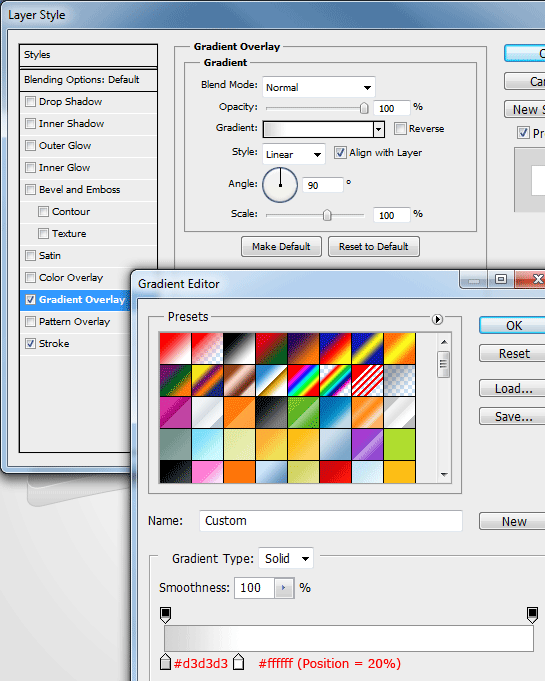545x681 pixels.
Task: Click the New gradient button
Action: [512, 521]
